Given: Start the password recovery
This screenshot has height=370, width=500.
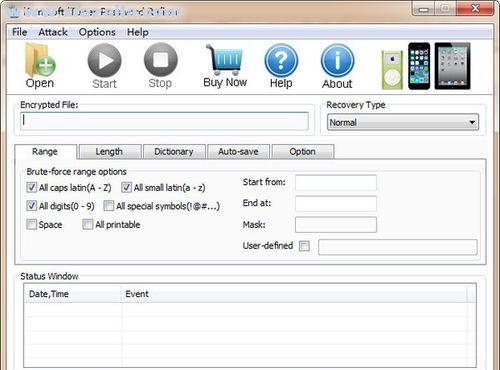Looking at the screenshot, I should pos(104,66).
